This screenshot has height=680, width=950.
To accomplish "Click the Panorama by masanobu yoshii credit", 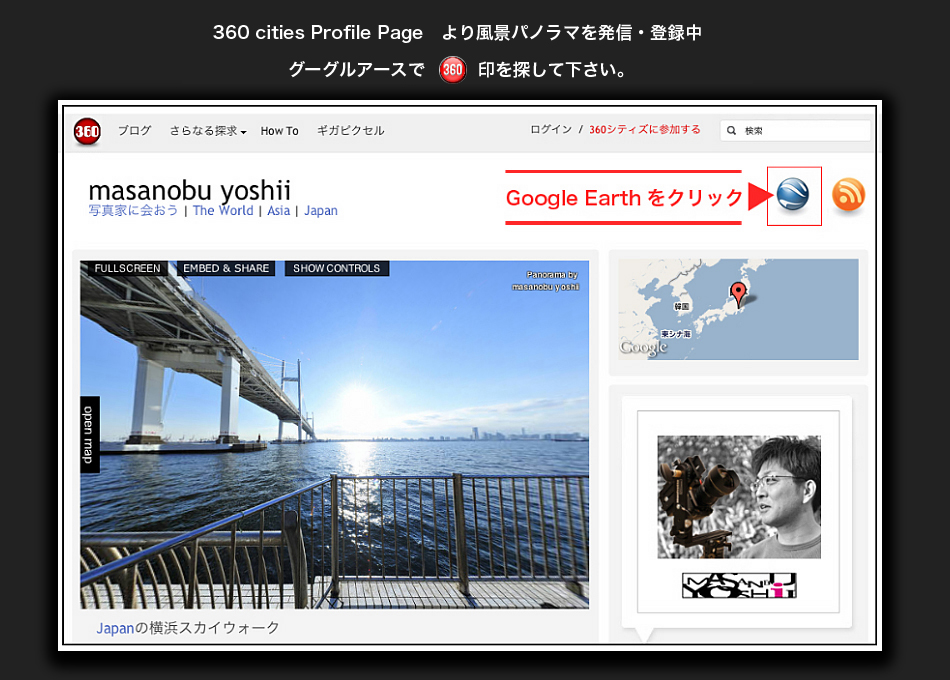I will (x=545, y=281).
